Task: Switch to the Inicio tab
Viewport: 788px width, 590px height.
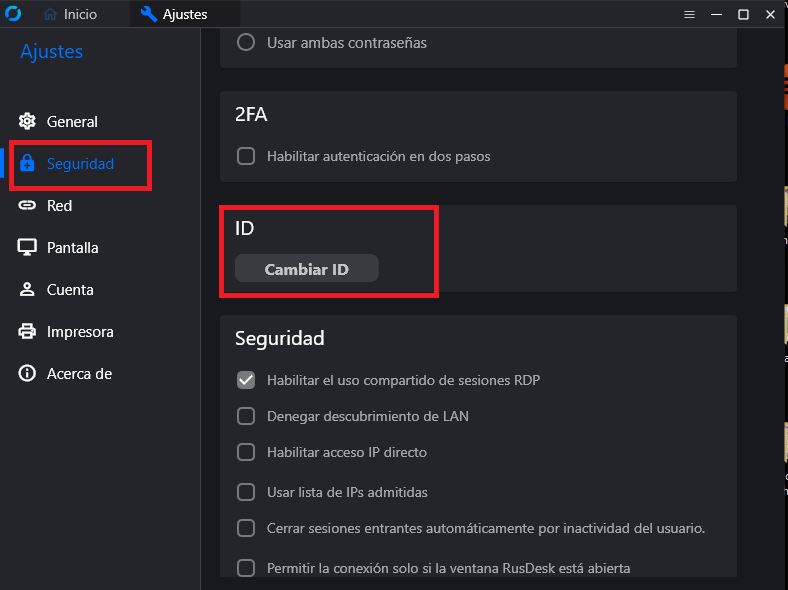Action: 70,14
